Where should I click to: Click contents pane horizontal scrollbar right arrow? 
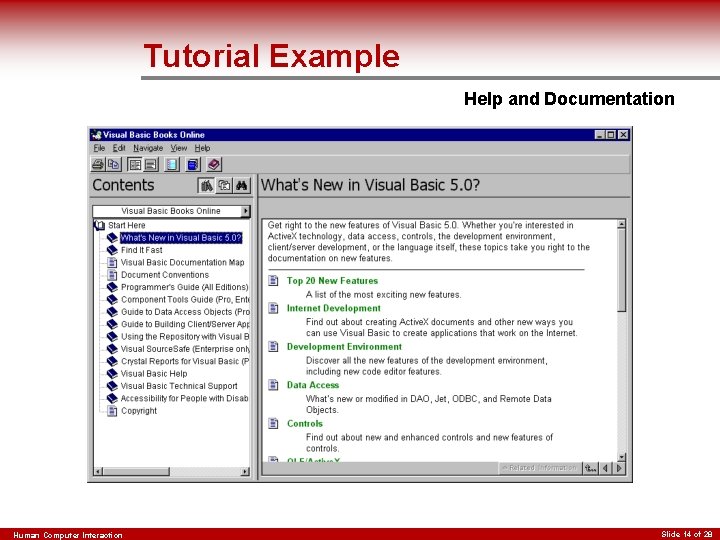click(x=245, y=472)
